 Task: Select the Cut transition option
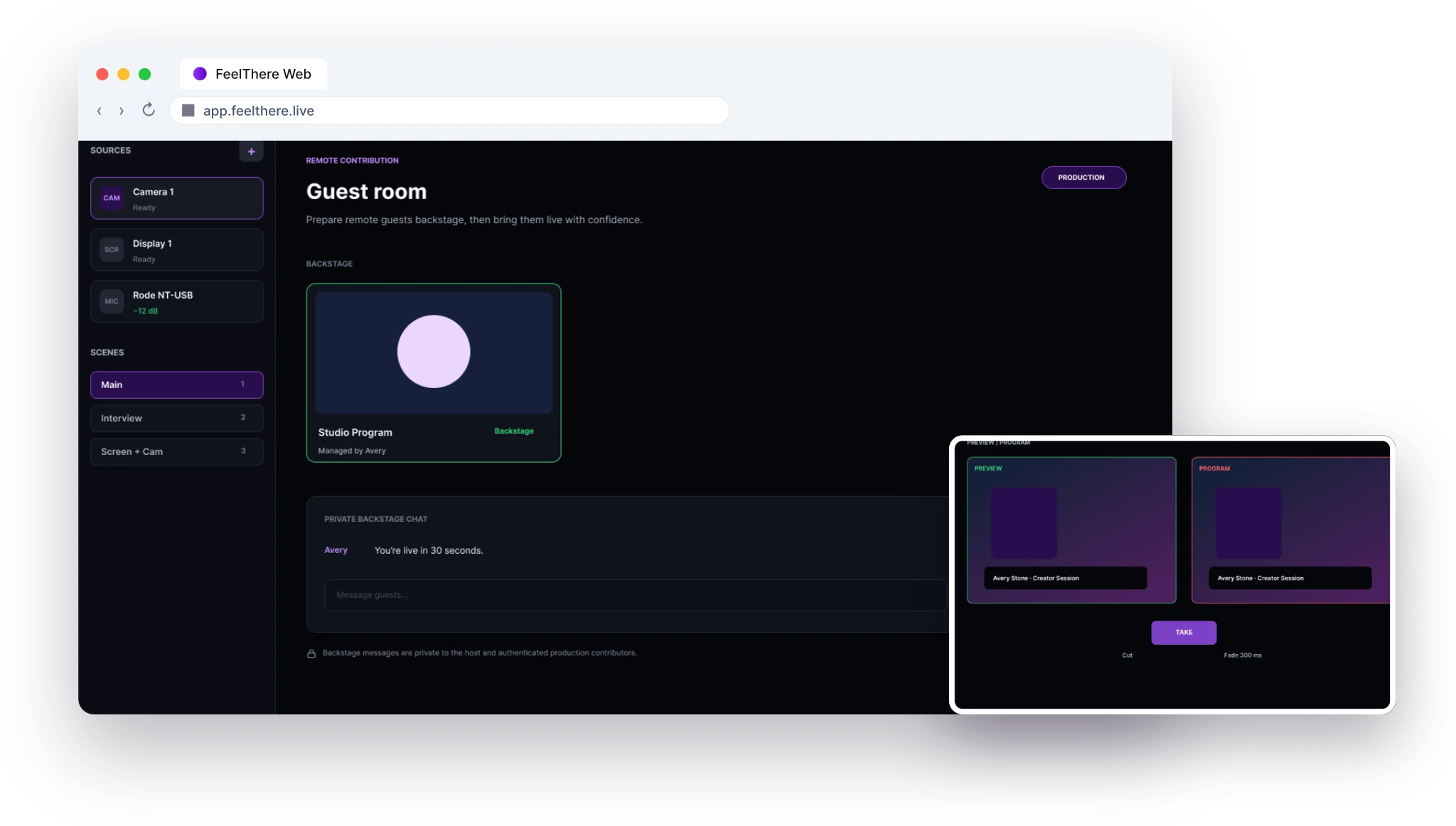[x=1128, y=655]
